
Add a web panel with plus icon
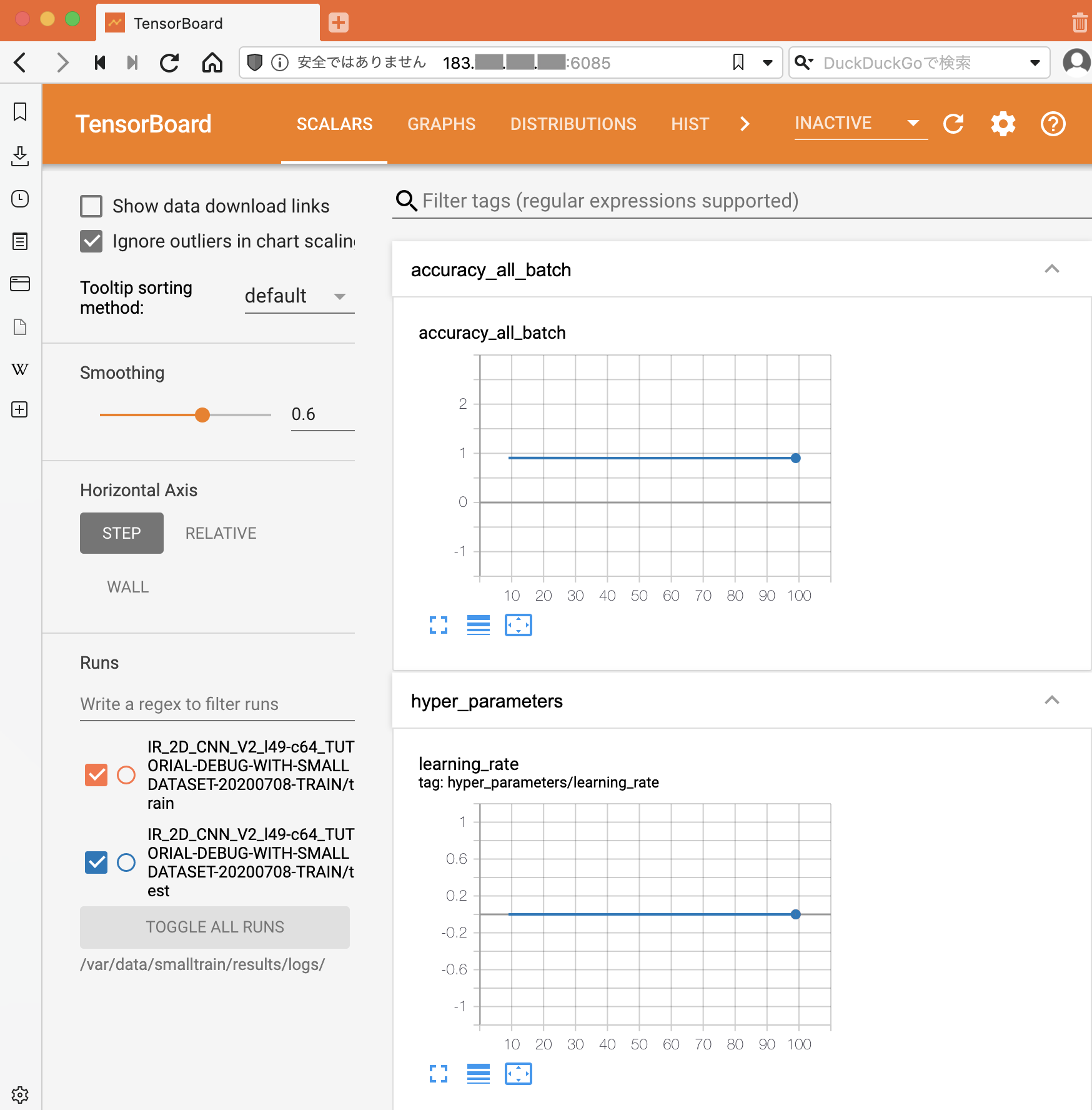20,409
